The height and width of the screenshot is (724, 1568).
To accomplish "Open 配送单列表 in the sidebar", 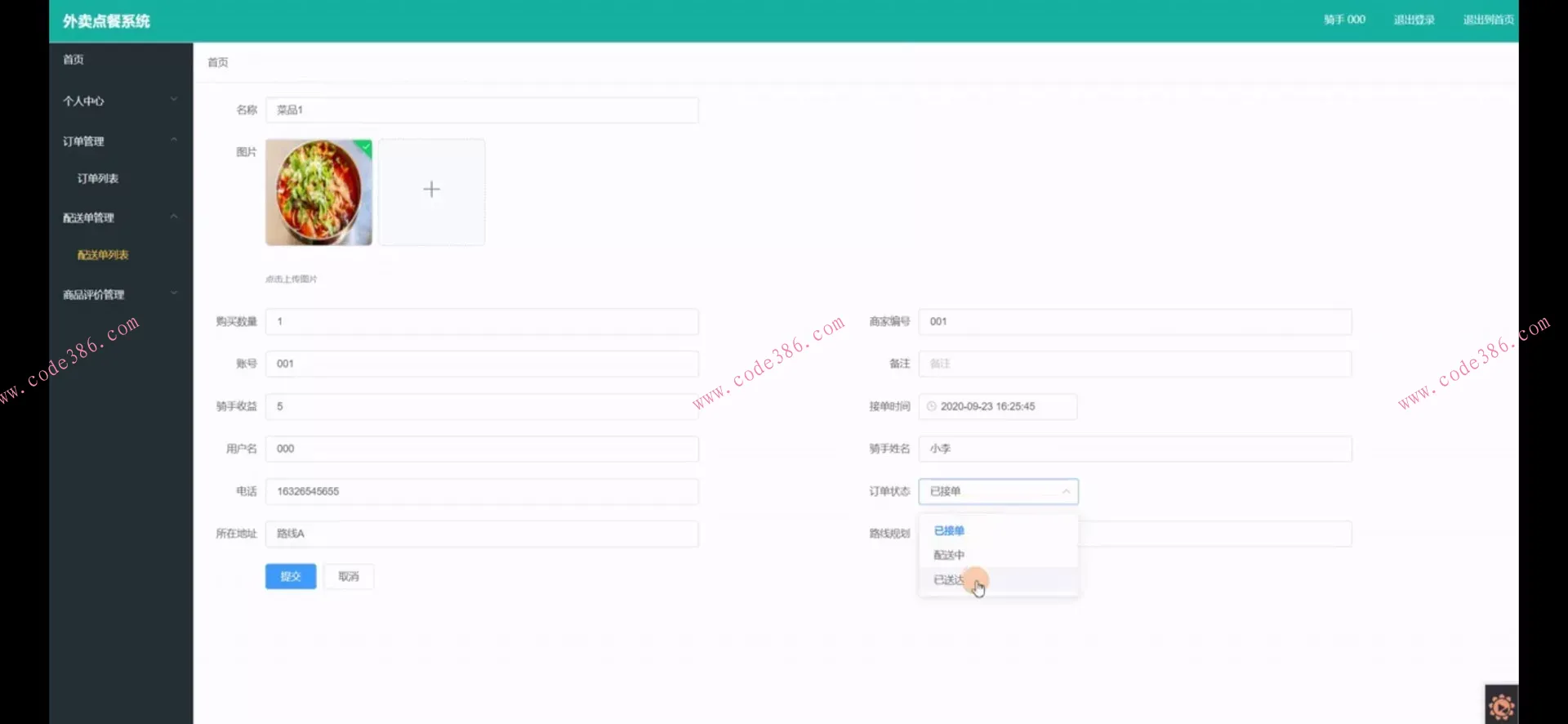I will [x=103, y=255].
